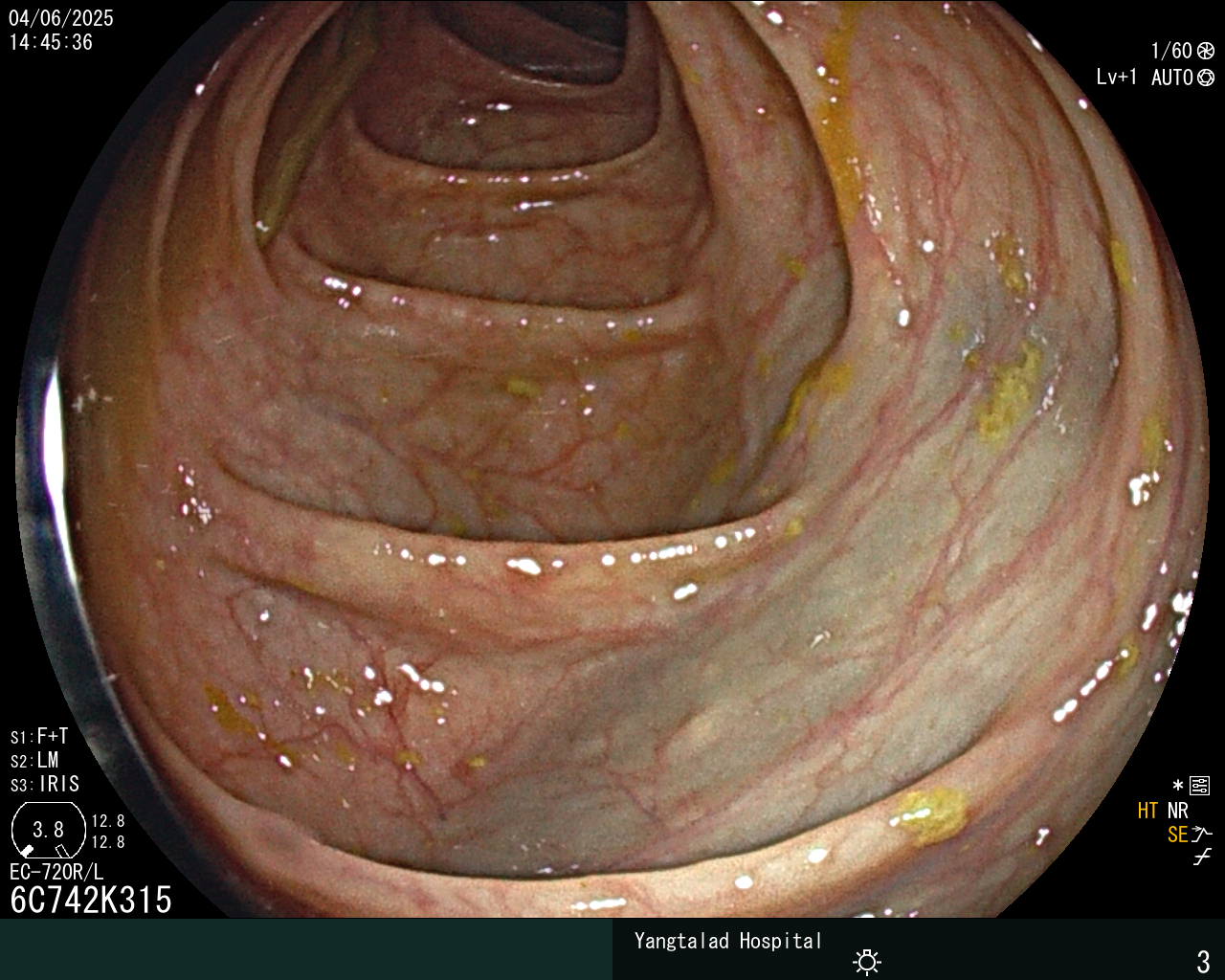Click the asterisk marker icon

1178,786
